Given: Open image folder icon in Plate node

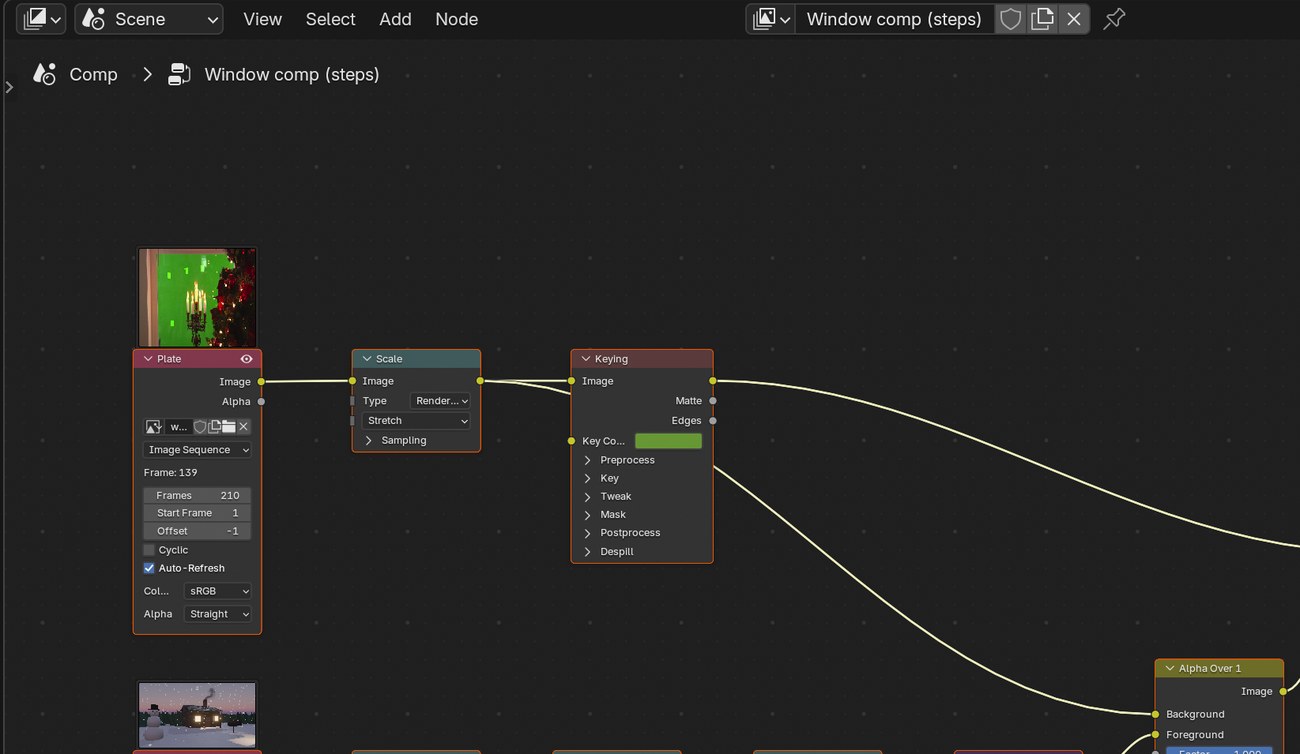Looking at the screenshot, I should click(228, 427).
